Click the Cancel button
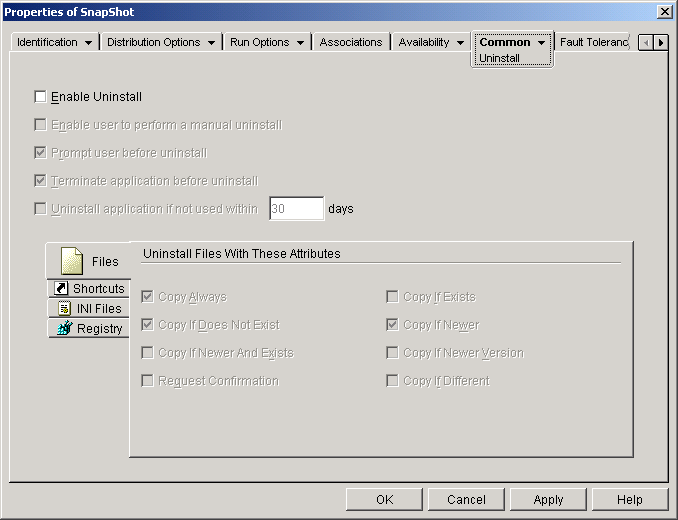 point(466,500)
